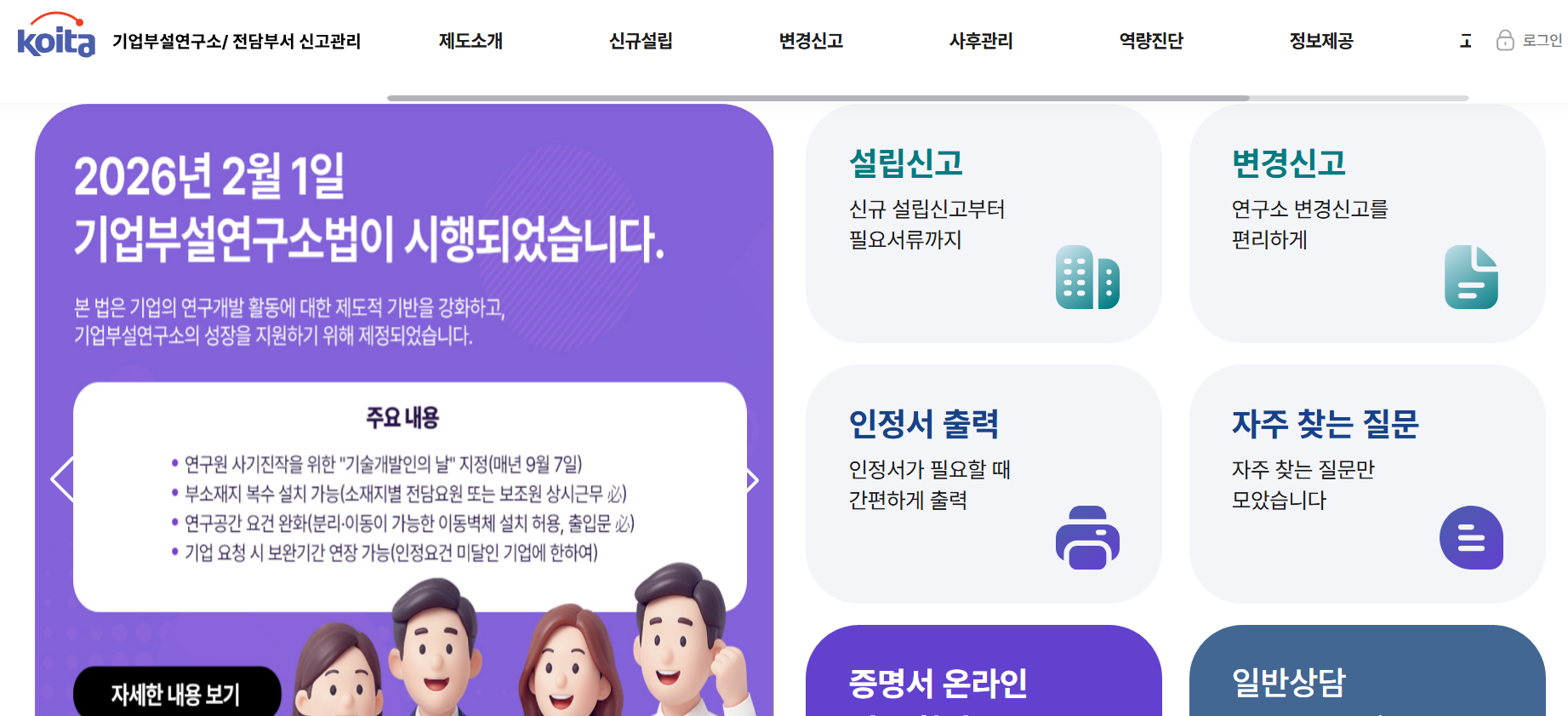Click the lock icon next to 로그인
Screen dimensions: 1568x716
pyautogui.click(x=1505, y=40)
